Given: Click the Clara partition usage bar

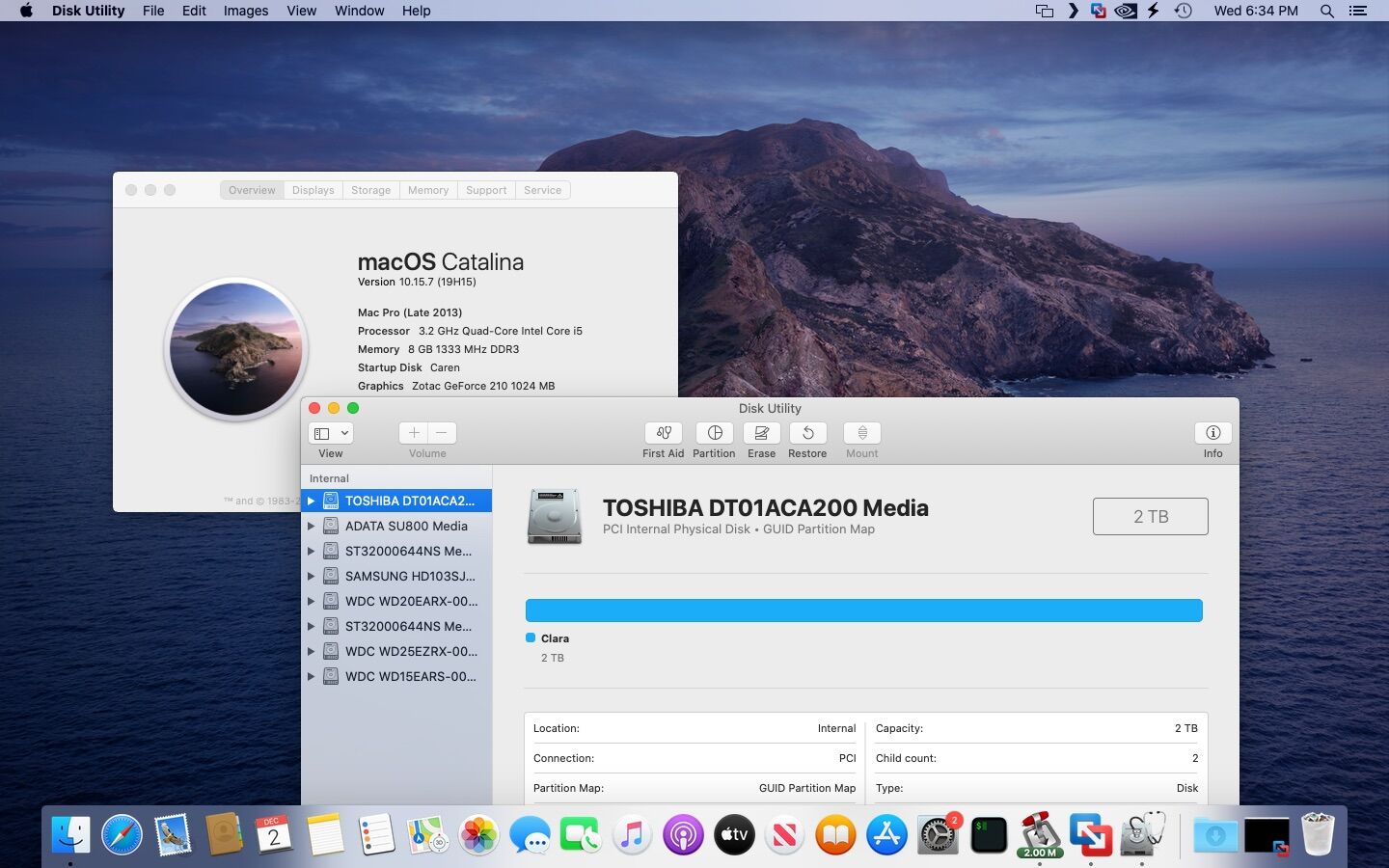Looking at the screenshot, I should [863, 610].
